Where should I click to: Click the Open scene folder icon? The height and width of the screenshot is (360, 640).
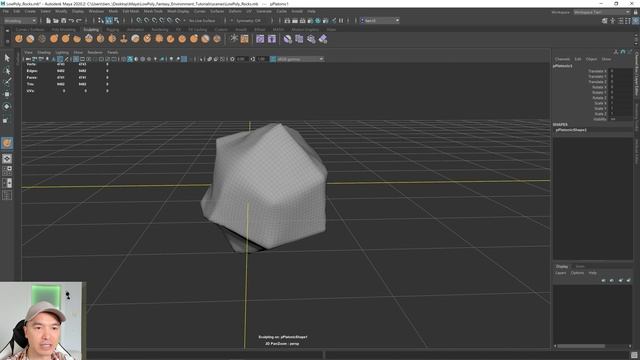tap(56, 20)
